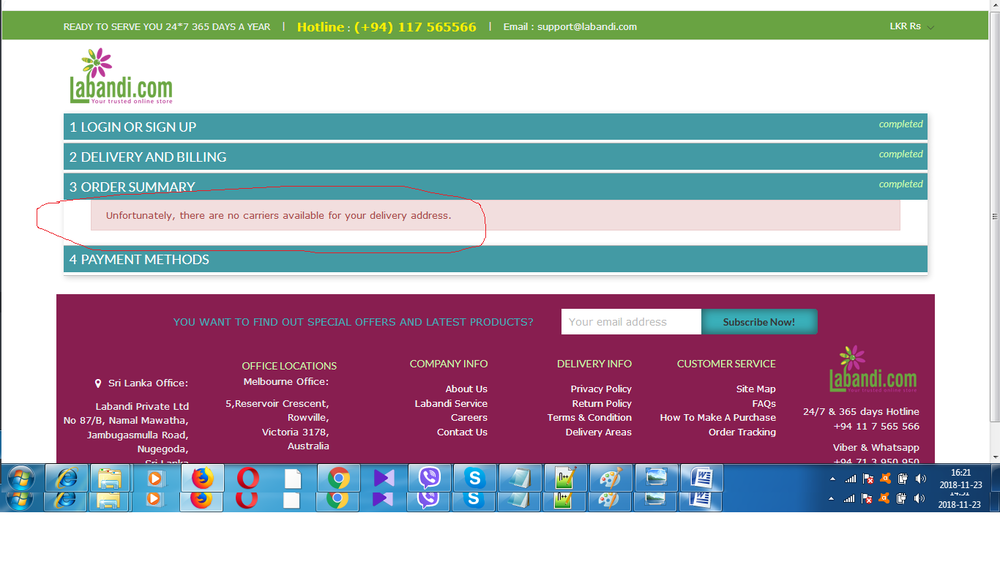Click blank document icon in upper taskbar row
Viewport: 1000px width, 562px height.
point(293,478)
